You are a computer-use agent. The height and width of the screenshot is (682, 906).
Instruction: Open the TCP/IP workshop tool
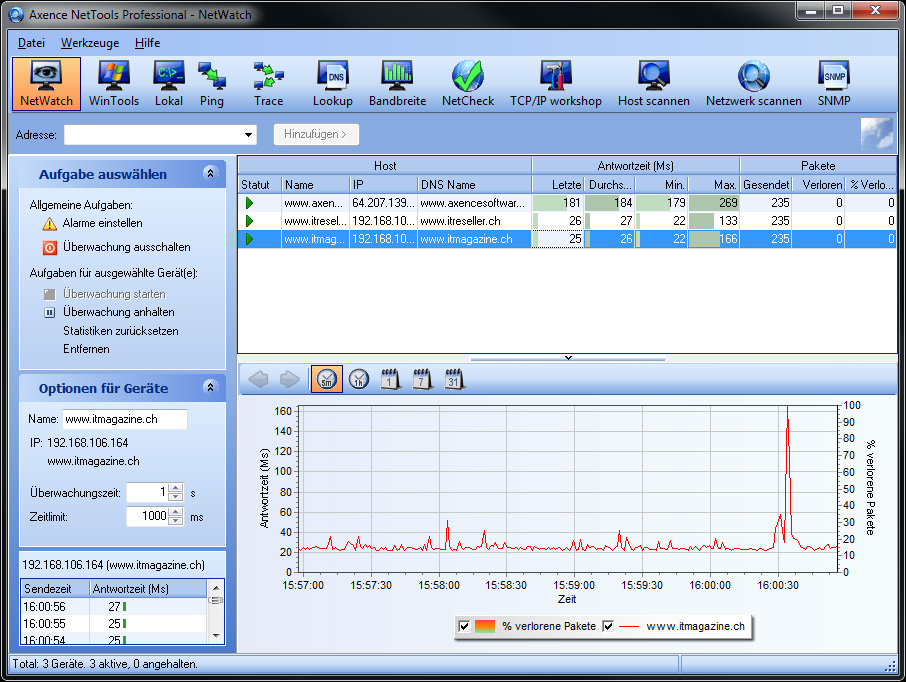point(556,84)
